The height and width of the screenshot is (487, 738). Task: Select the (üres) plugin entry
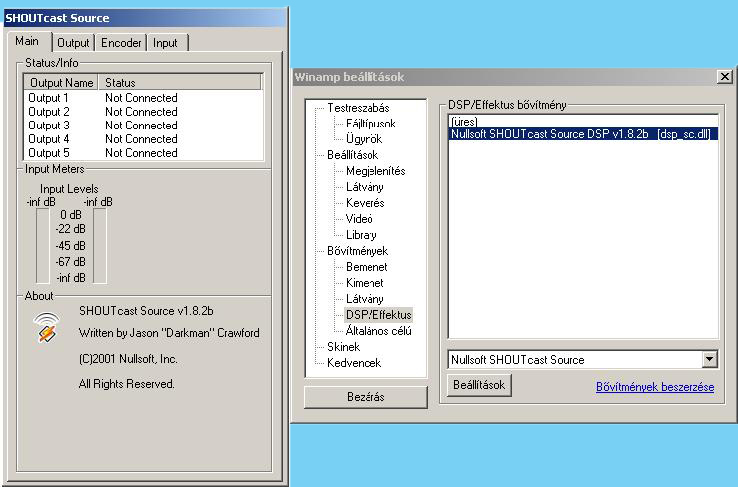(x=583, y=121)
